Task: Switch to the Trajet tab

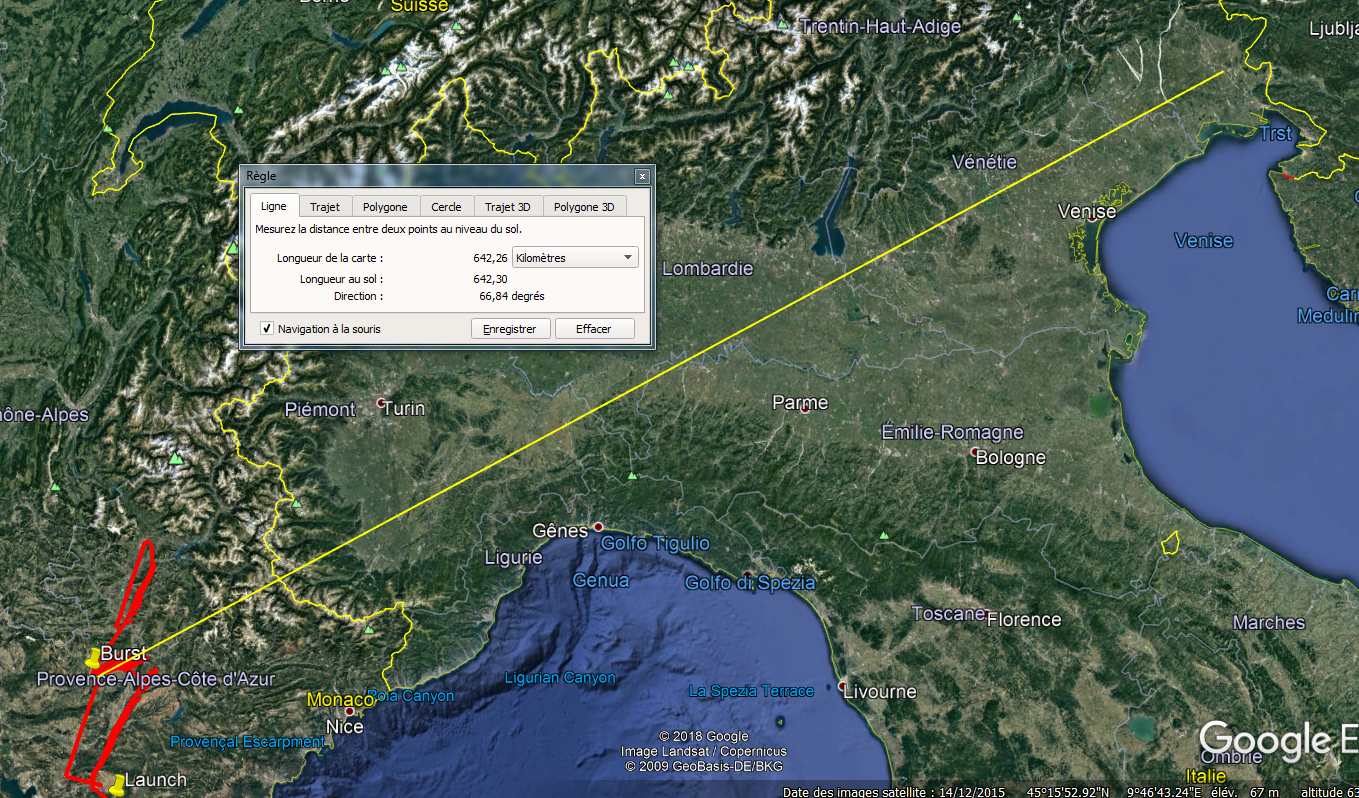Action: click(x=325, y=207)
